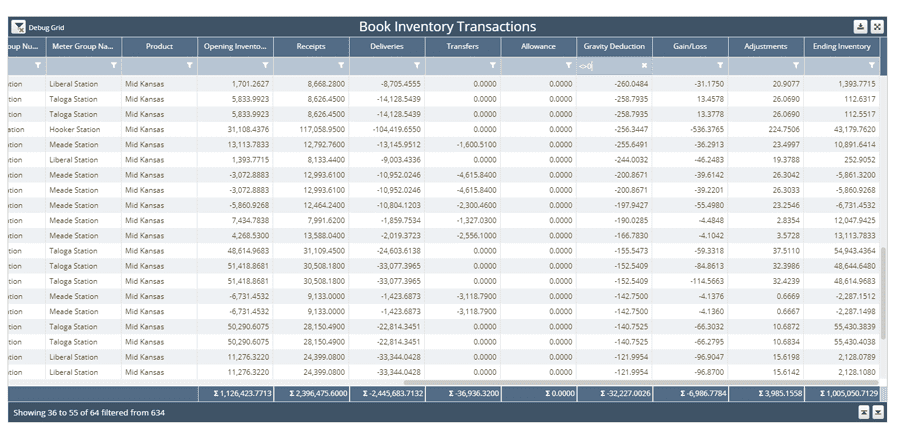900x437 pixels.
Task: Open filter icon under Deliveries column
Action: [x=417, y=65]
